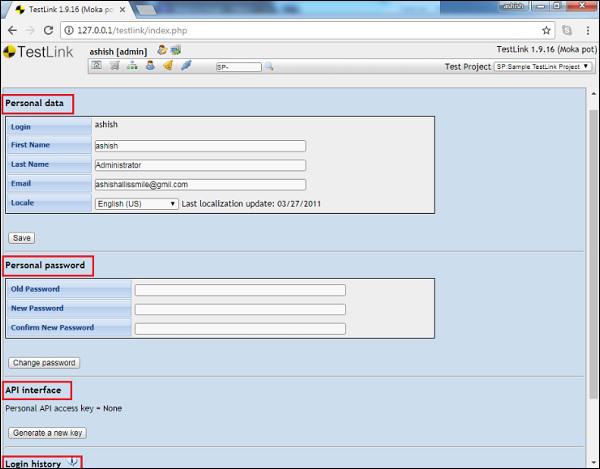
Task: Click Generate a new key button
Action: 48,432
